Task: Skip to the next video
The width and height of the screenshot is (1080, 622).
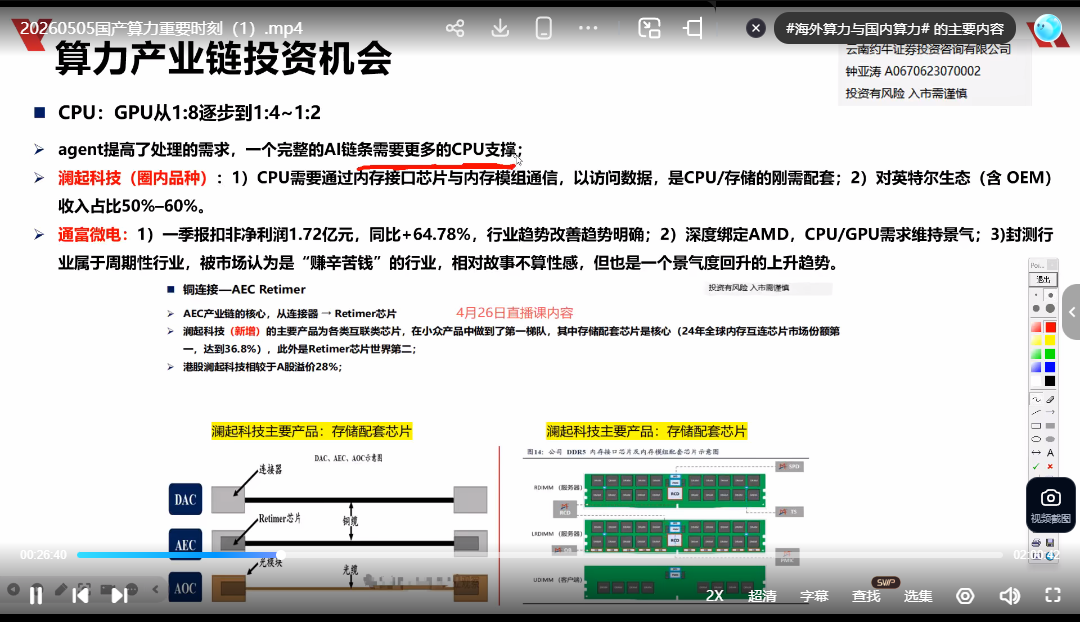Action: (119, 594)
